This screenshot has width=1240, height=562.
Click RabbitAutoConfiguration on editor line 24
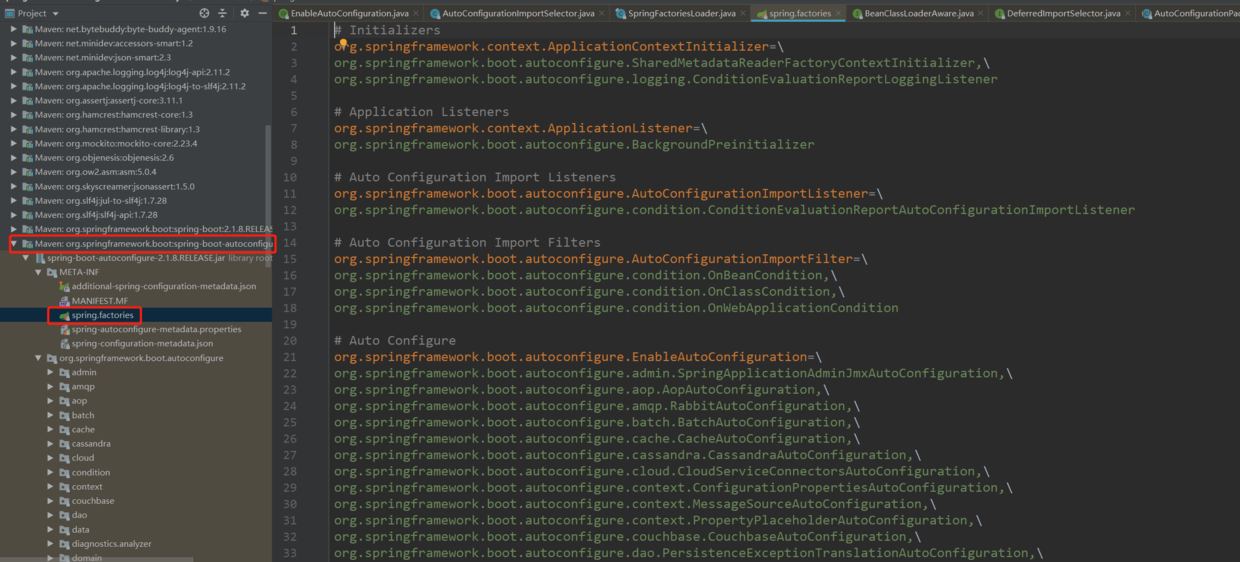tap(763, 406)
